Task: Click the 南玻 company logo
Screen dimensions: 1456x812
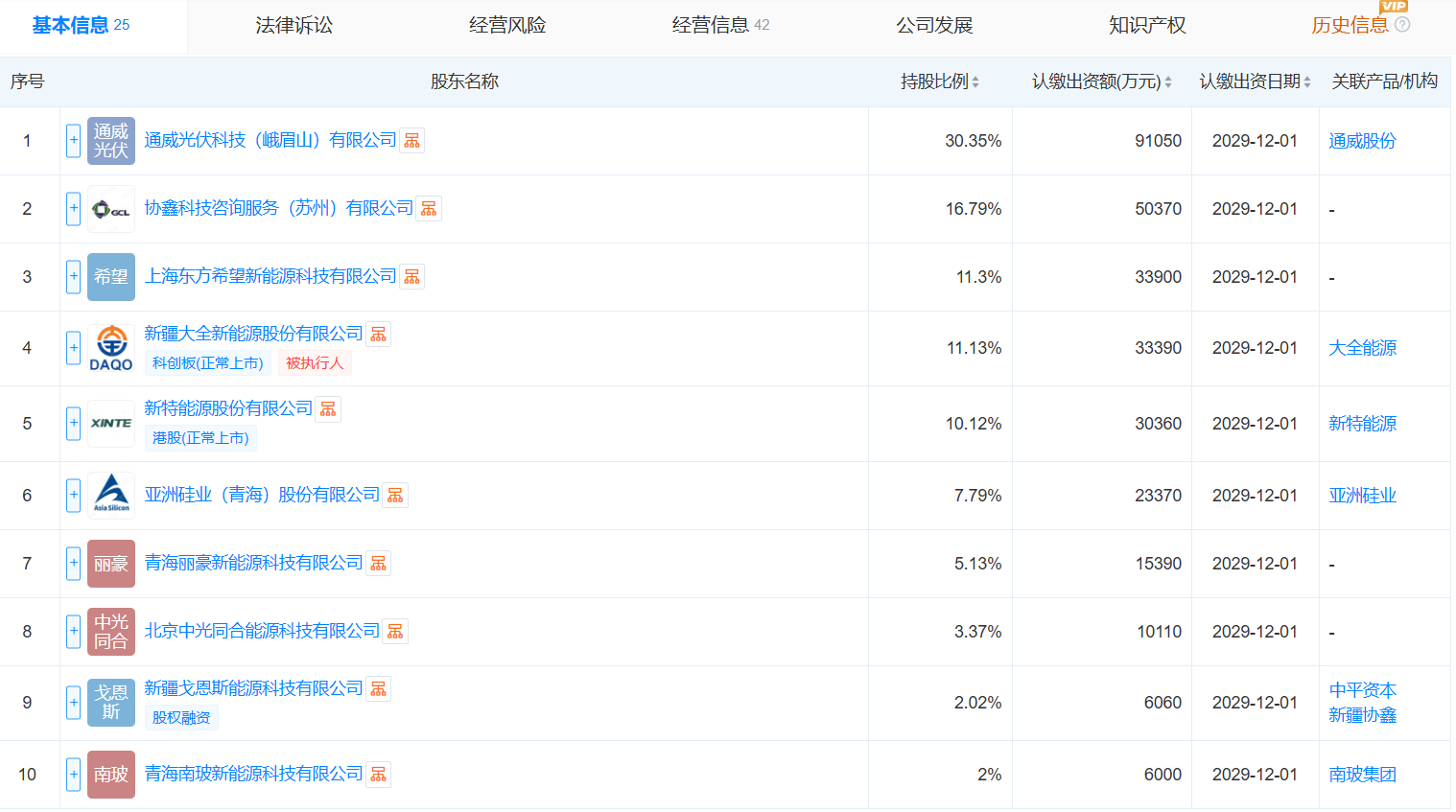Action: pos(111,775)
